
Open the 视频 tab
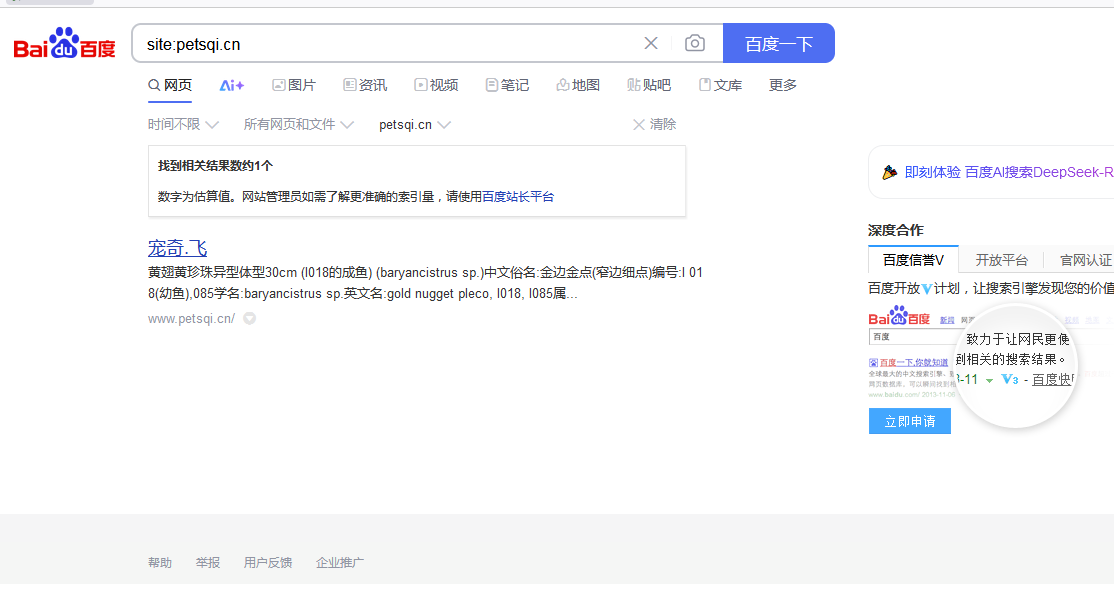[x=436, y=85]
